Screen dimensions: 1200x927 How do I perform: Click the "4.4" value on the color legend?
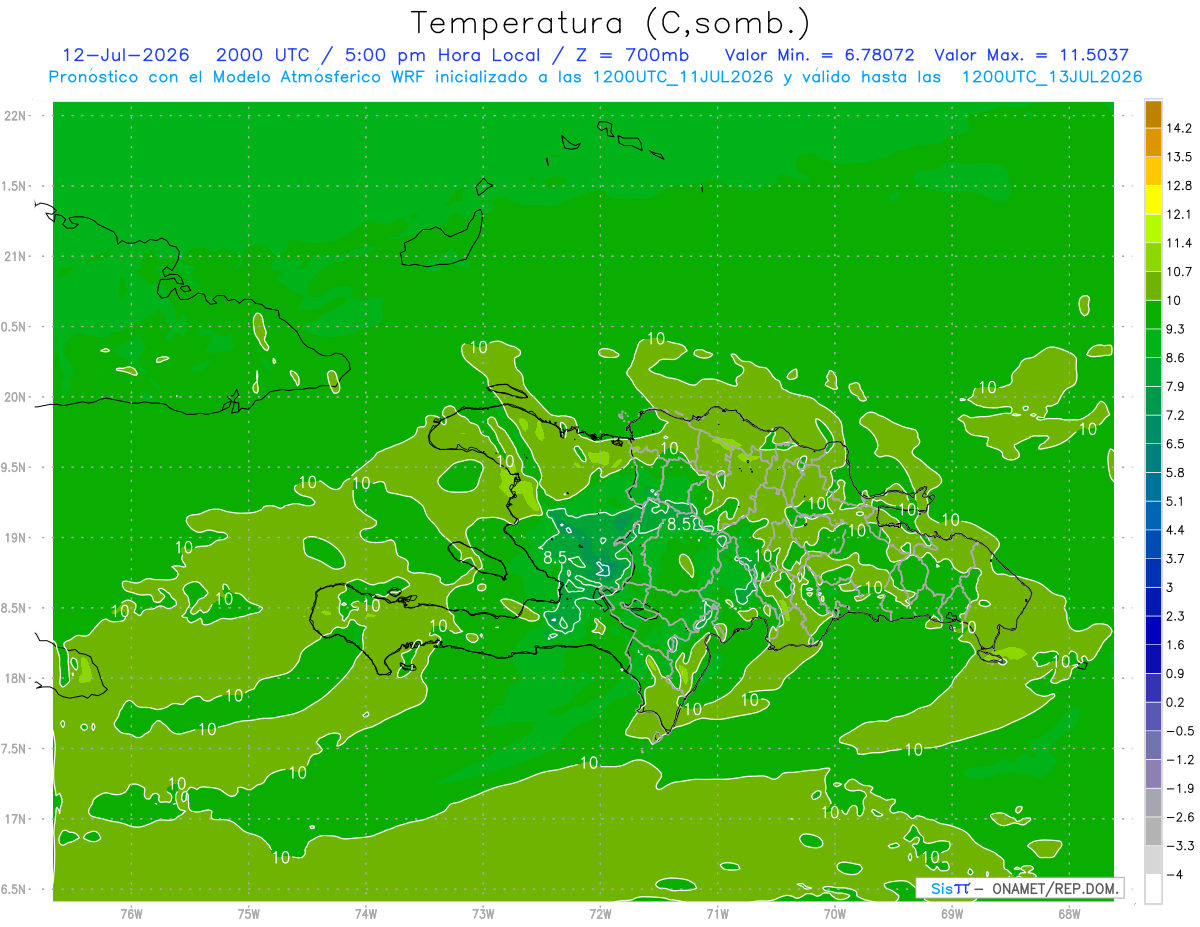point(1176,530)
